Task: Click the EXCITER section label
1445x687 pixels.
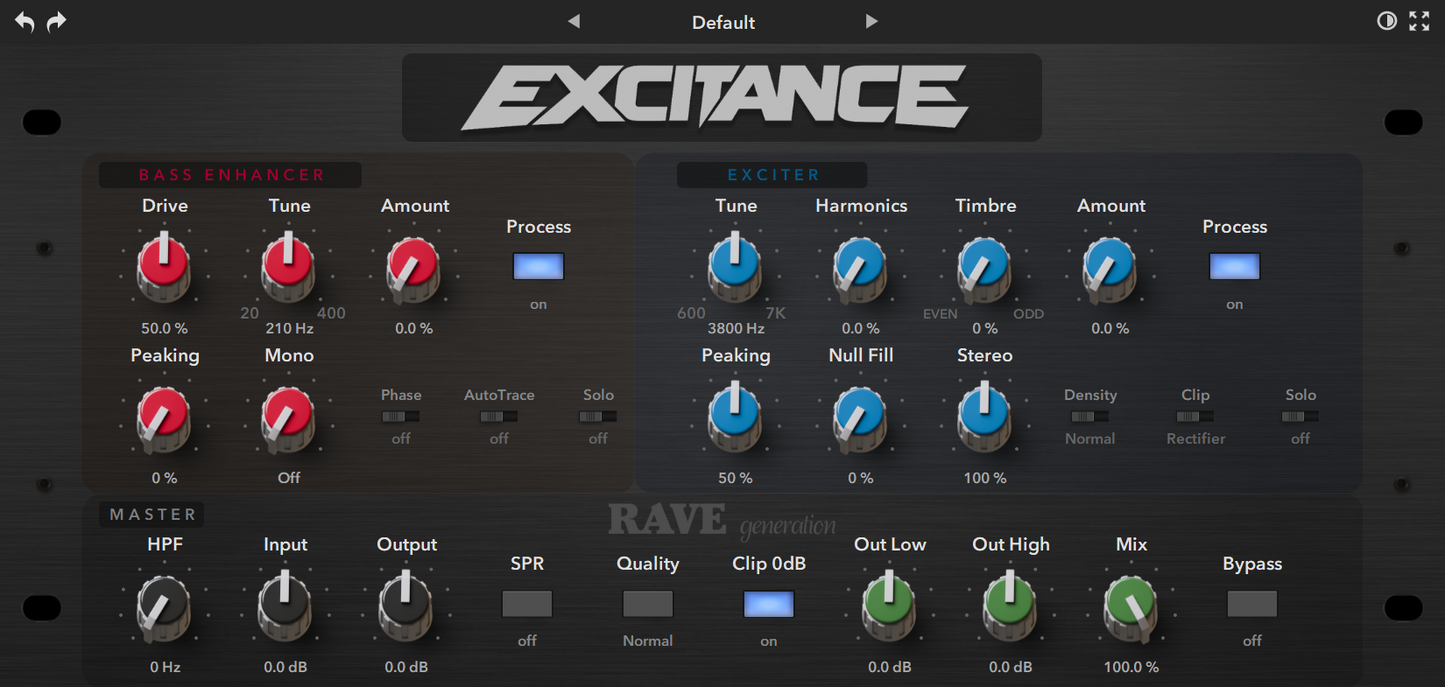Action: tap(773, 175)
